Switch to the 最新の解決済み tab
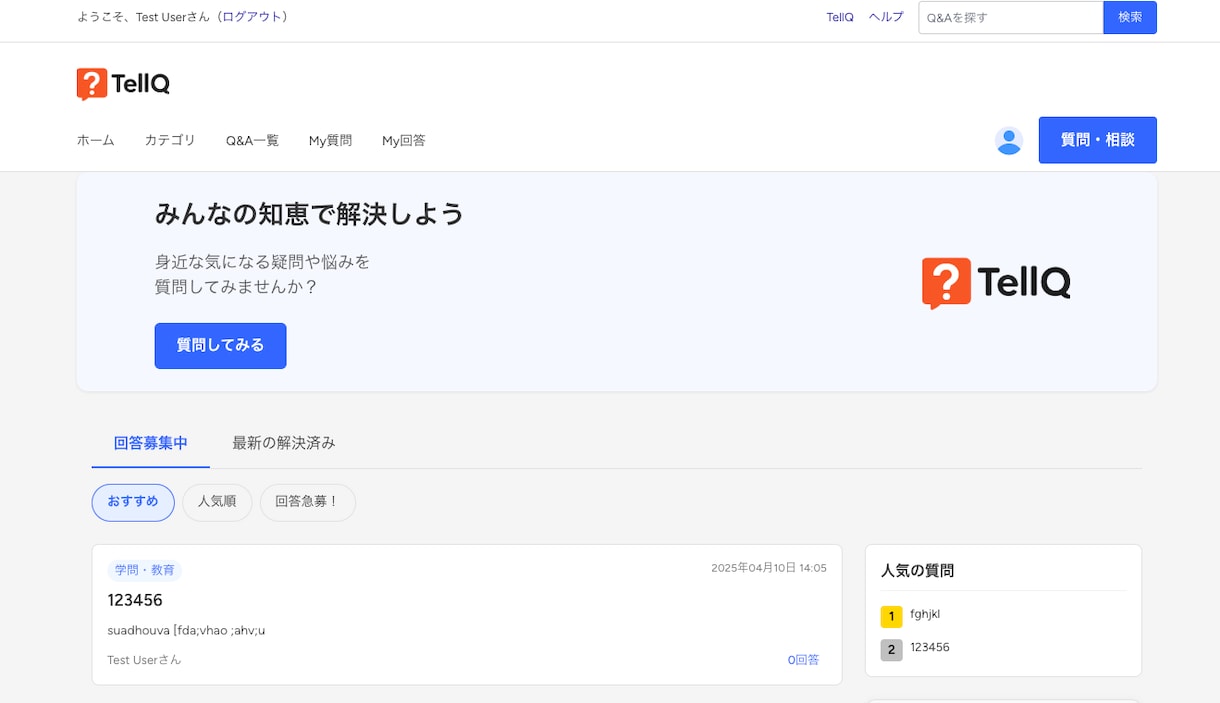The image size is (1220, 703). 284,443
